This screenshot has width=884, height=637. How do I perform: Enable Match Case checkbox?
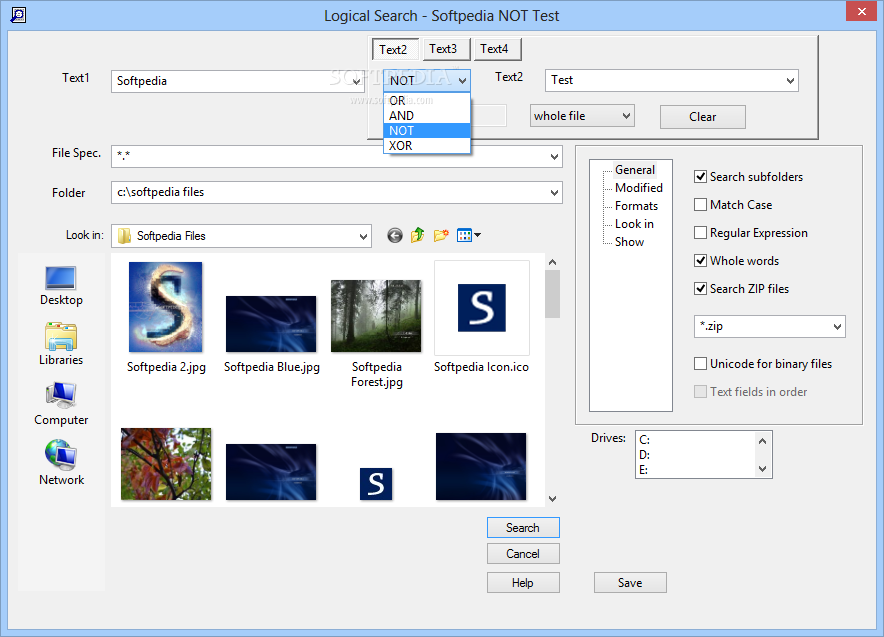click(x=700, y=205)
